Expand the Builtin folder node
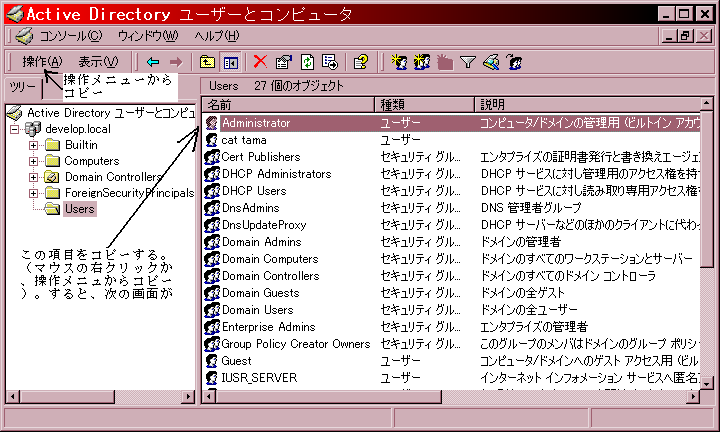Image resolution: width=720 pixels, height=432 pixels. [x=33, y=146]
